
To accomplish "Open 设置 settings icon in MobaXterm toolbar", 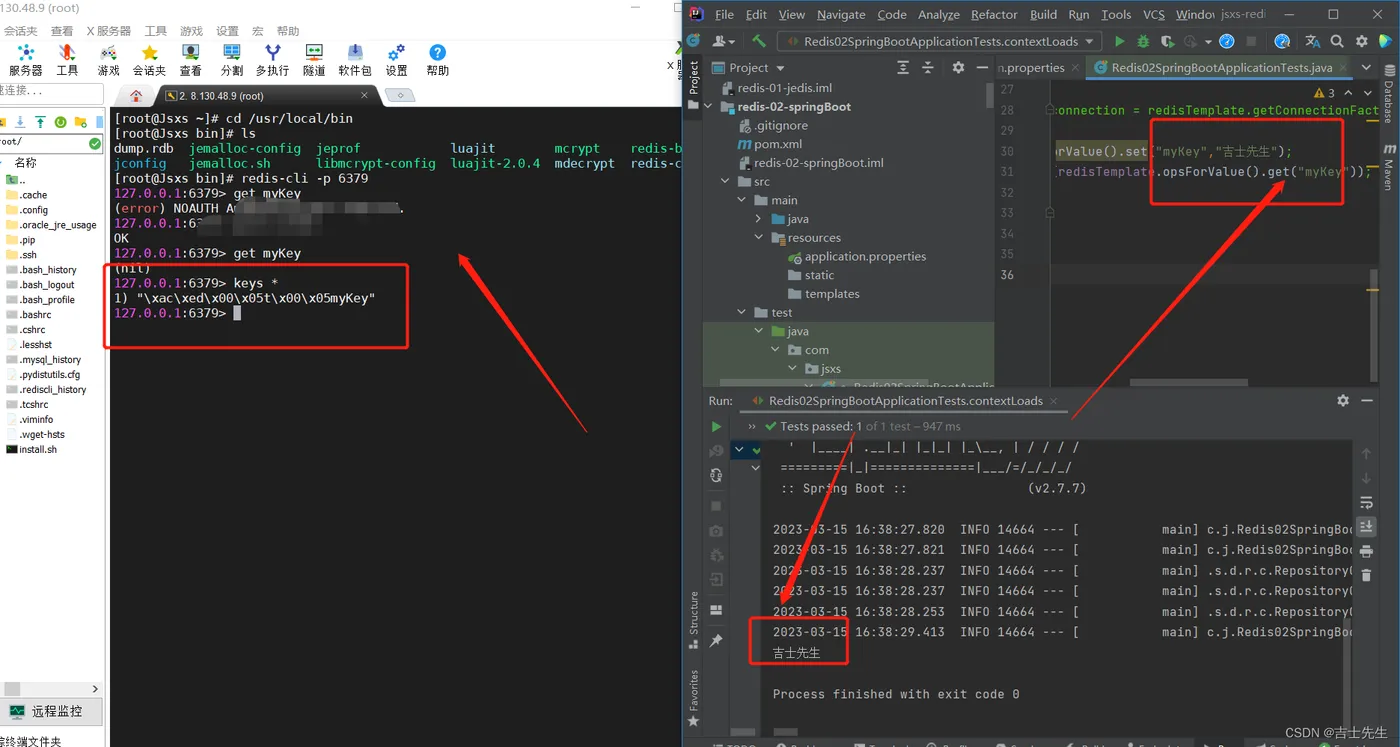I will click(396, 60).
